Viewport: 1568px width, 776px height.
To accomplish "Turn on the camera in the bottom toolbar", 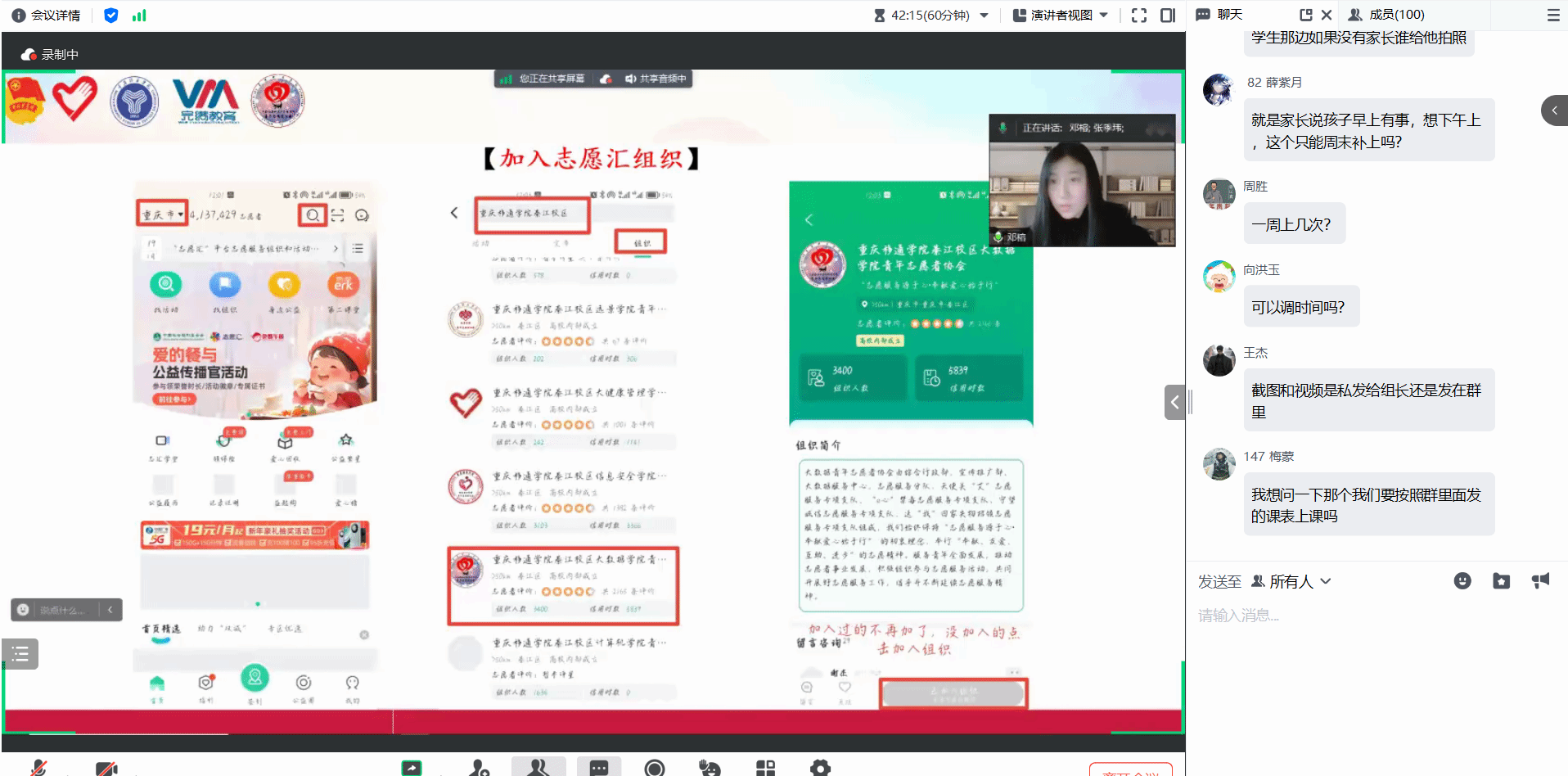I will coord(106,768).
